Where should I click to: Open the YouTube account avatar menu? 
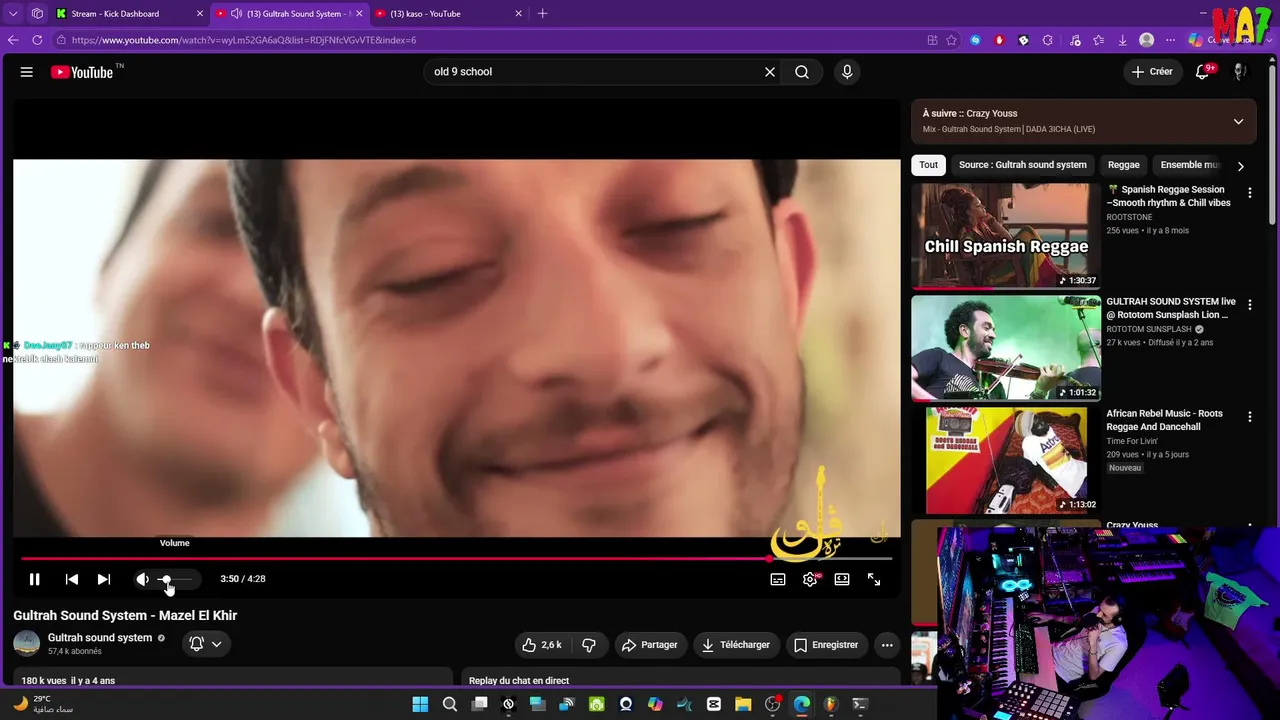(1240, 72)
